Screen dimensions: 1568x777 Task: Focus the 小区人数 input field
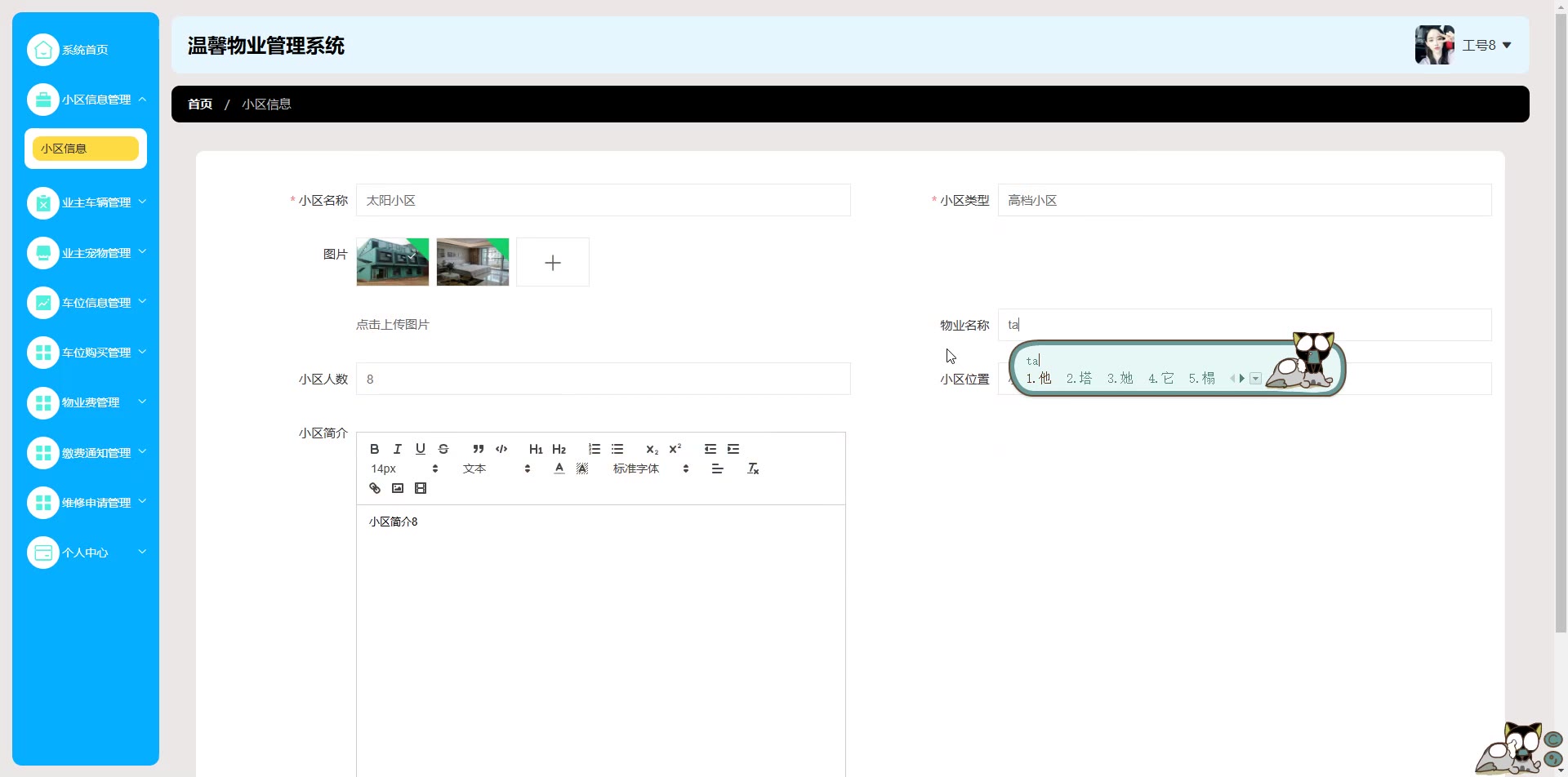coord(604,379)
